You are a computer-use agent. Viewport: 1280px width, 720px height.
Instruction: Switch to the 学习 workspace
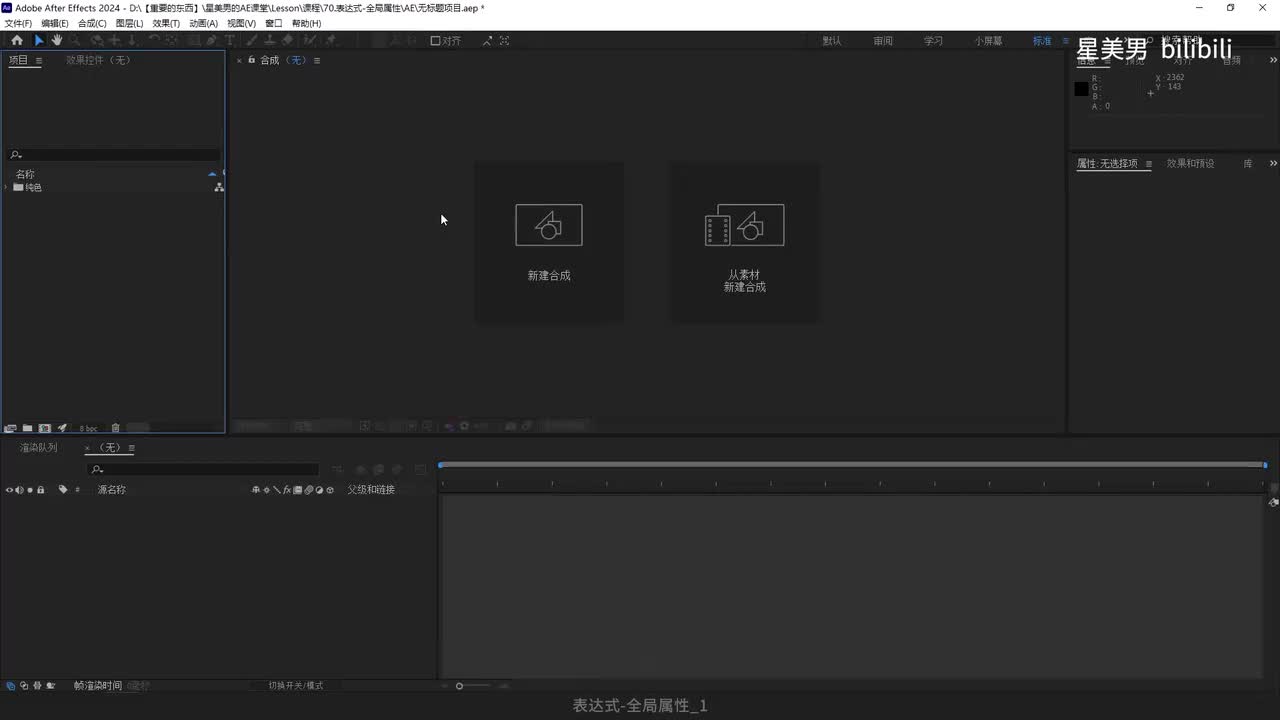tap(933, 41)
